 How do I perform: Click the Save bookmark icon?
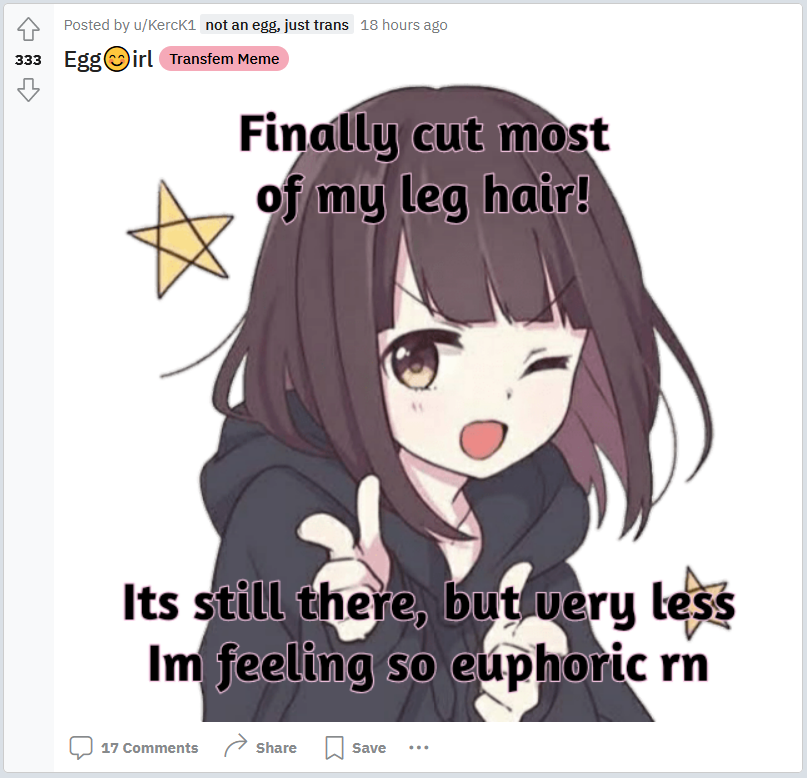click(x=334, y=748)
